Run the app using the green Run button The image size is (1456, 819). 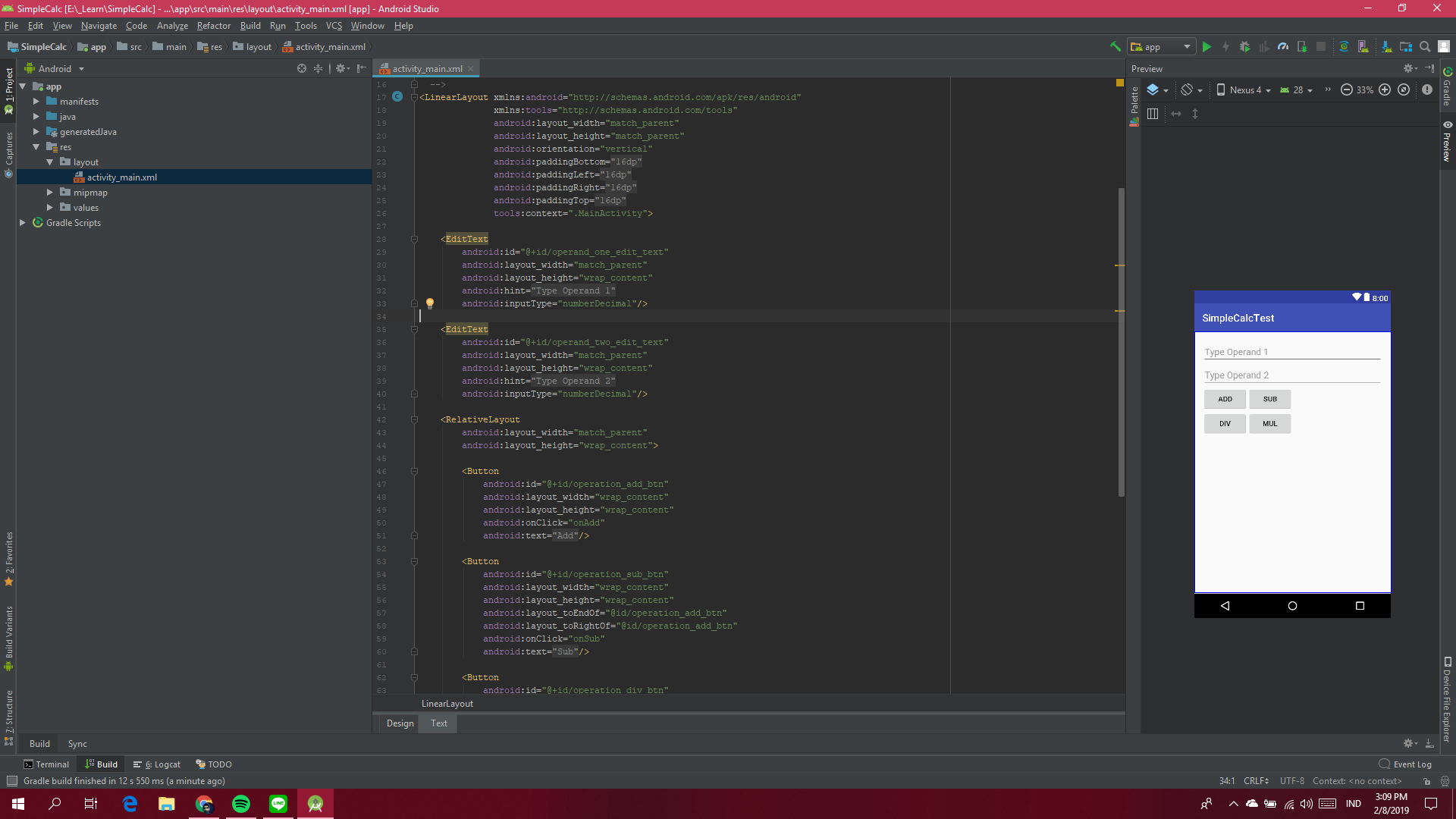(1207, 46)
